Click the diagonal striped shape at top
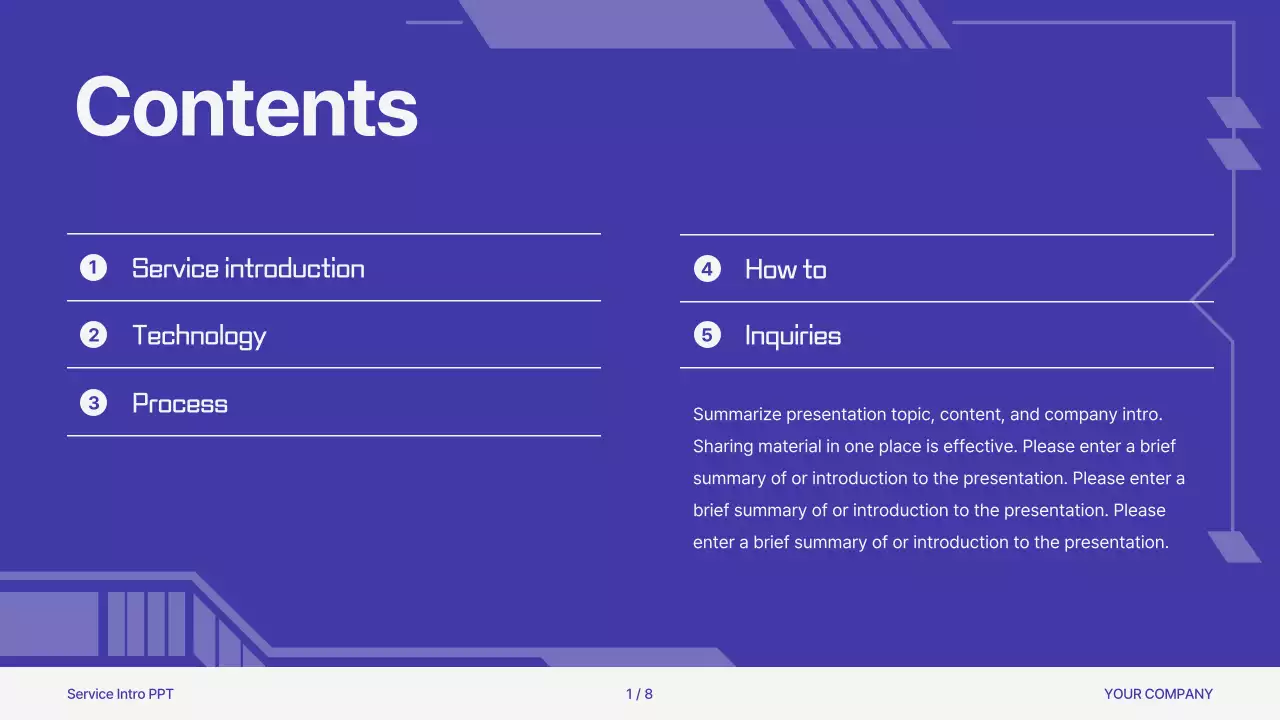Image resolution: width=1280 pixels, height=720 pixels. tap(864, 24)
